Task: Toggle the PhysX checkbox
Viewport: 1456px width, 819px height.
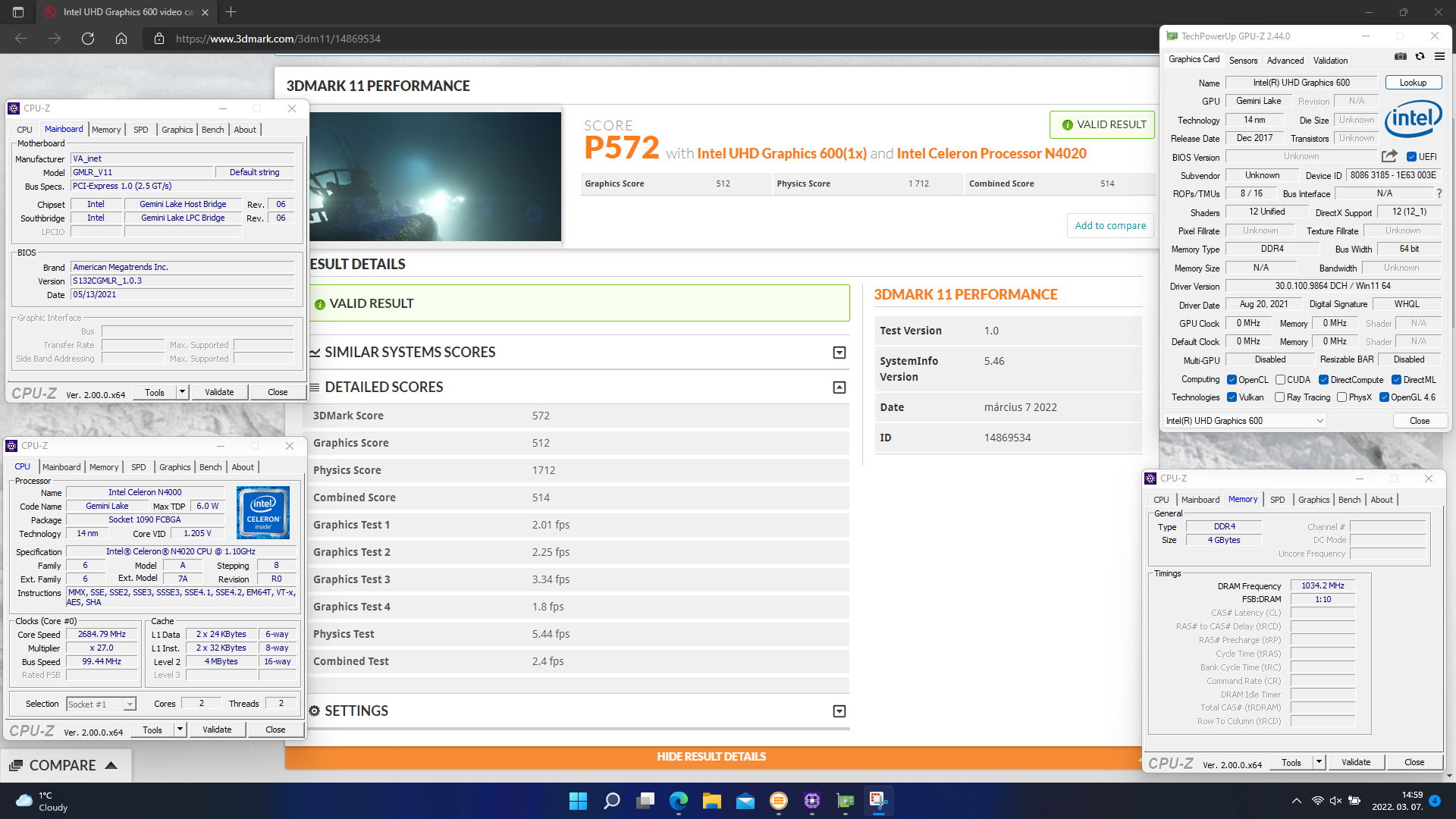Action: 1341,397
